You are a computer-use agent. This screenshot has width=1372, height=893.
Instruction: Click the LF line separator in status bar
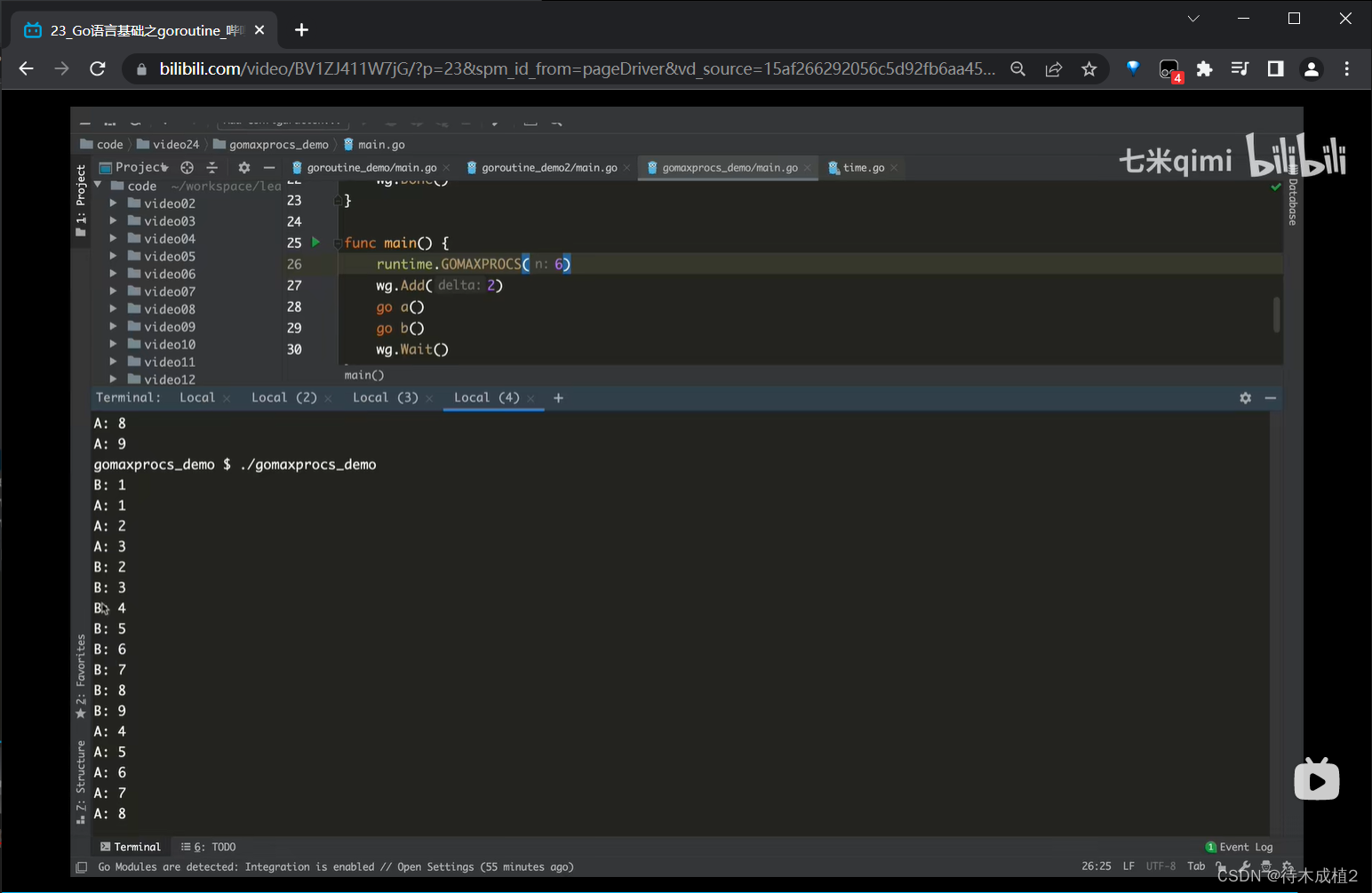(x=1129, y=866)
